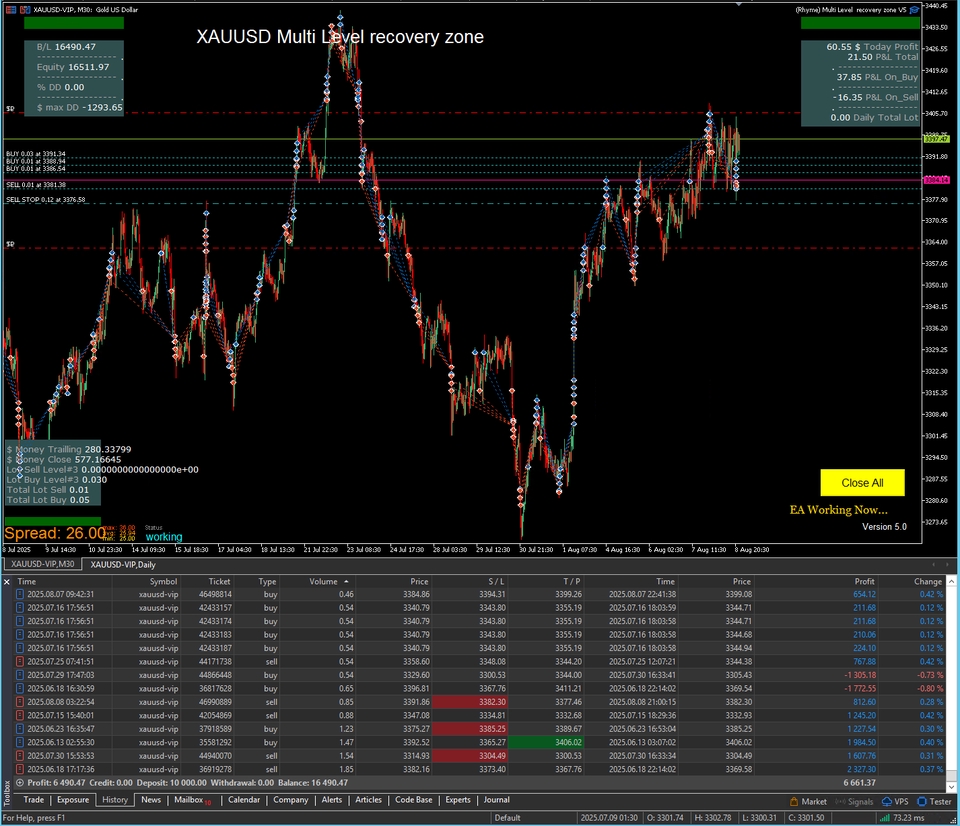Switch to the Journal tab
960x826 pixels.
[497, 800]
